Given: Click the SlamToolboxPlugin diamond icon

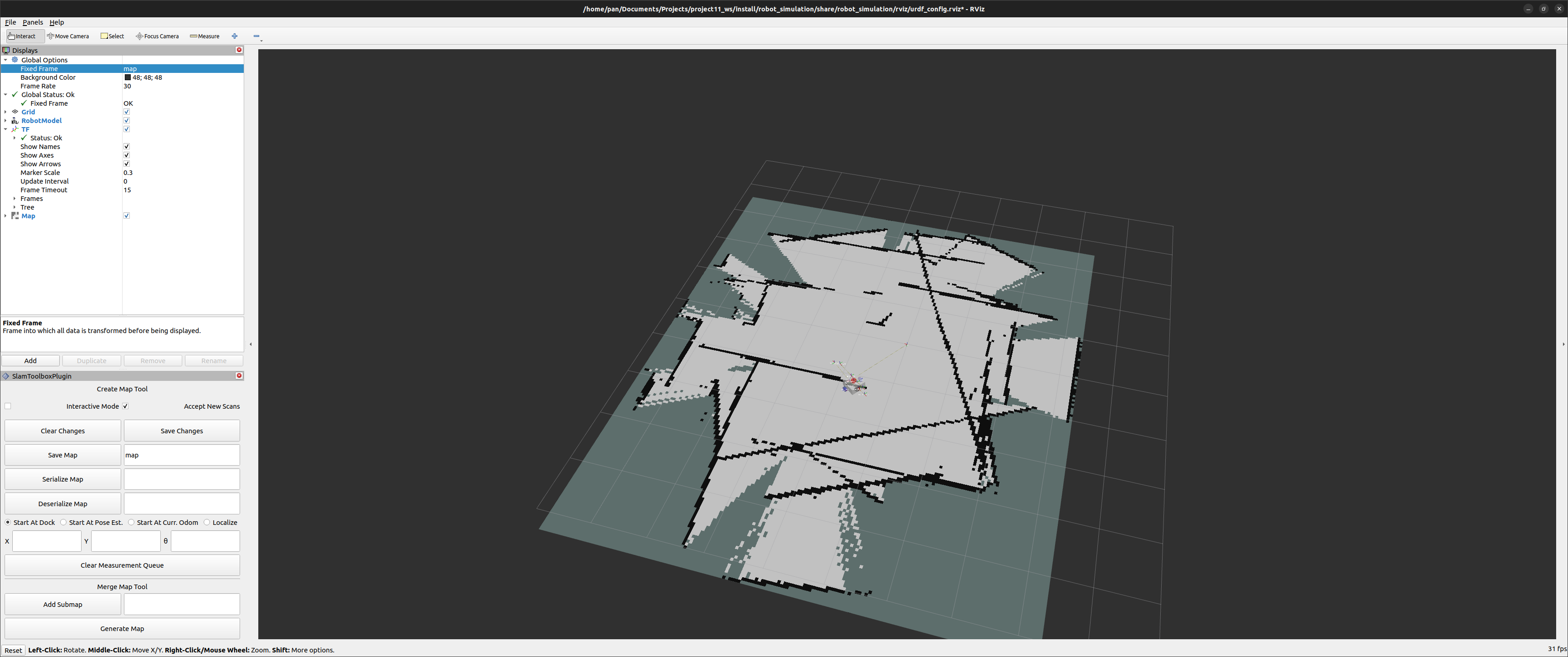Looking at the screenshot, I should click(6, 376).
